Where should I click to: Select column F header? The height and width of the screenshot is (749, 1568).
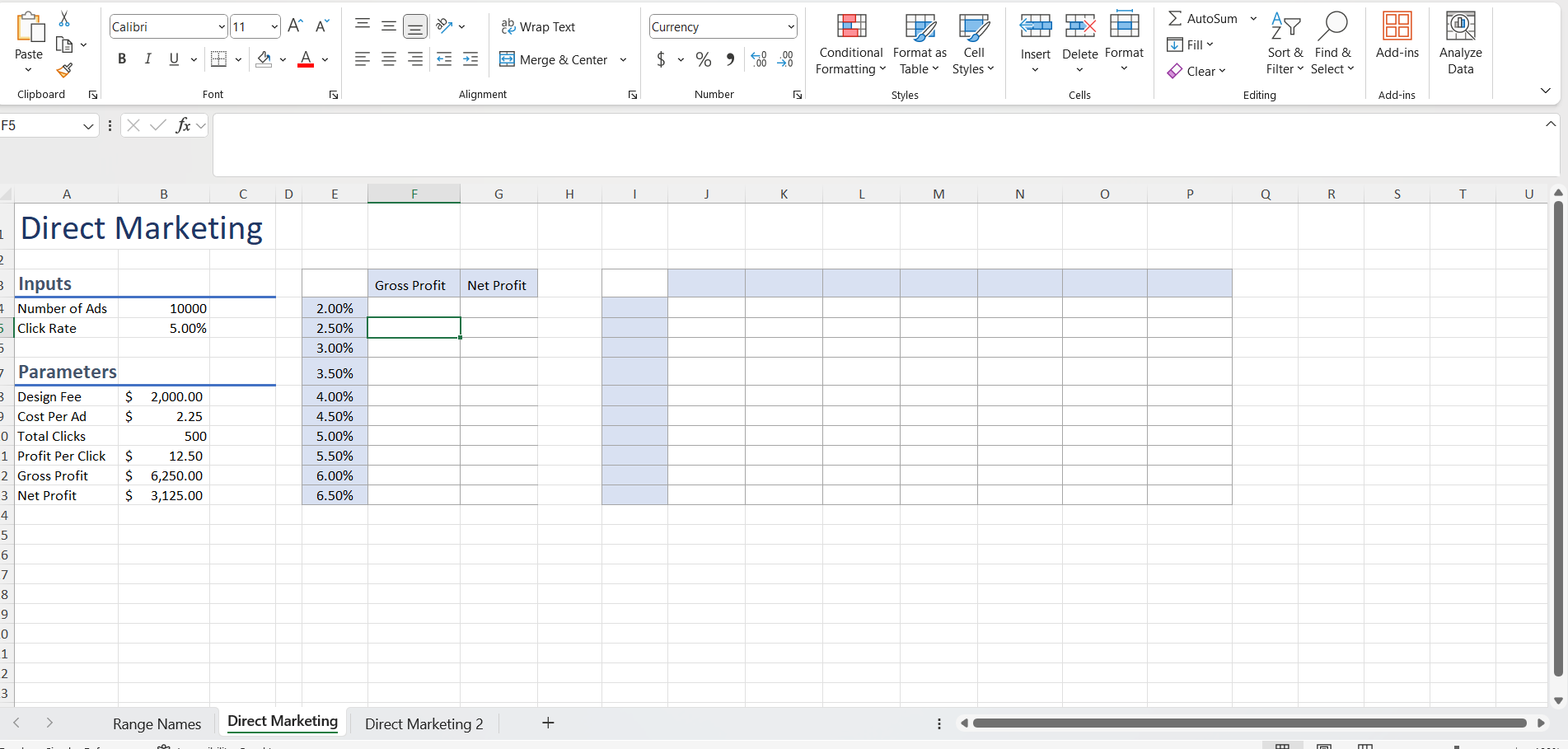coord(414,194)
